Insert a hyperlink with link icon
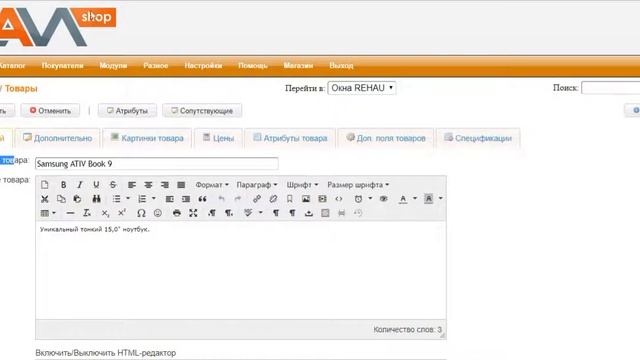The width and height of the screenshot is (640, 360). tap(257, 199)
